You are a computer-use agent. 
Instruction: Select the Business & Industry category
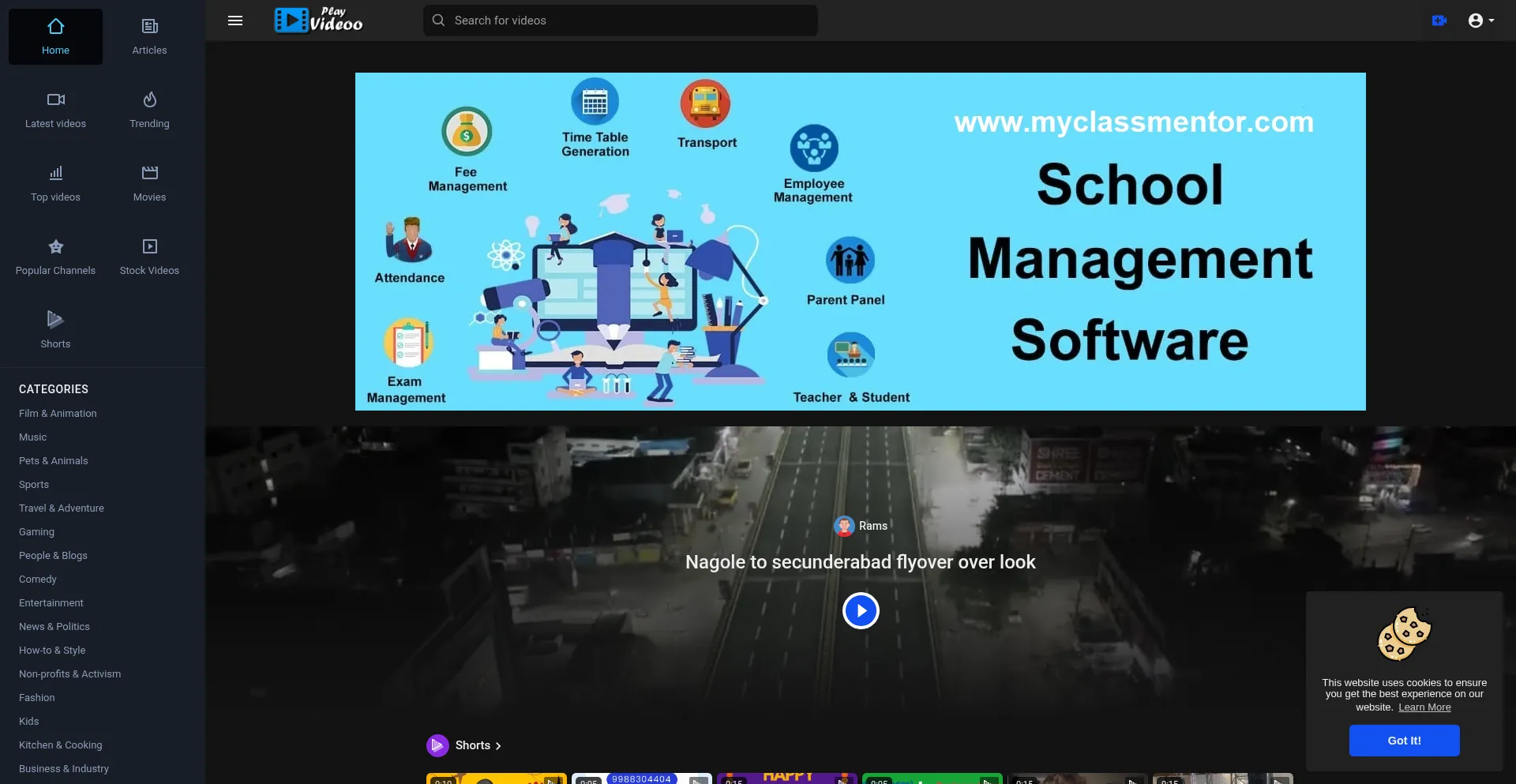tap(64, 769)
